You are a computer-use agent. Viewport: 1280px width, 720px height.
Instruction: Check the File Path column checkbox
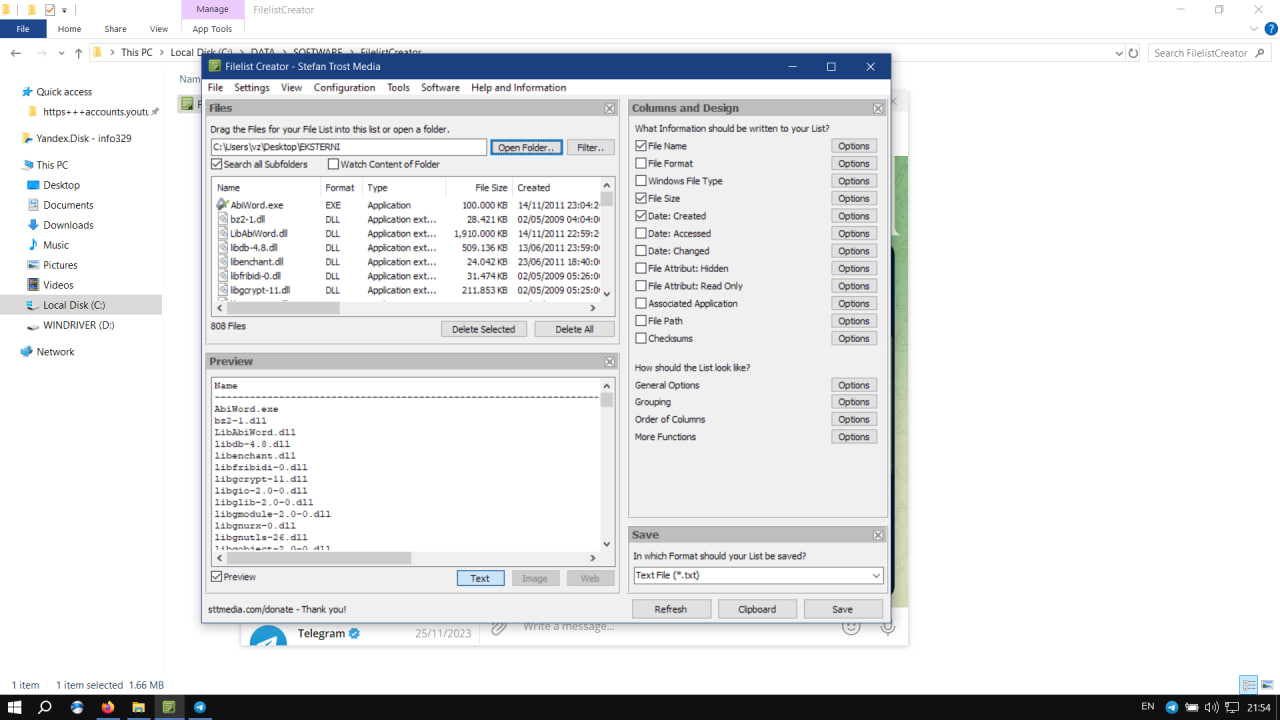(641, 321)
